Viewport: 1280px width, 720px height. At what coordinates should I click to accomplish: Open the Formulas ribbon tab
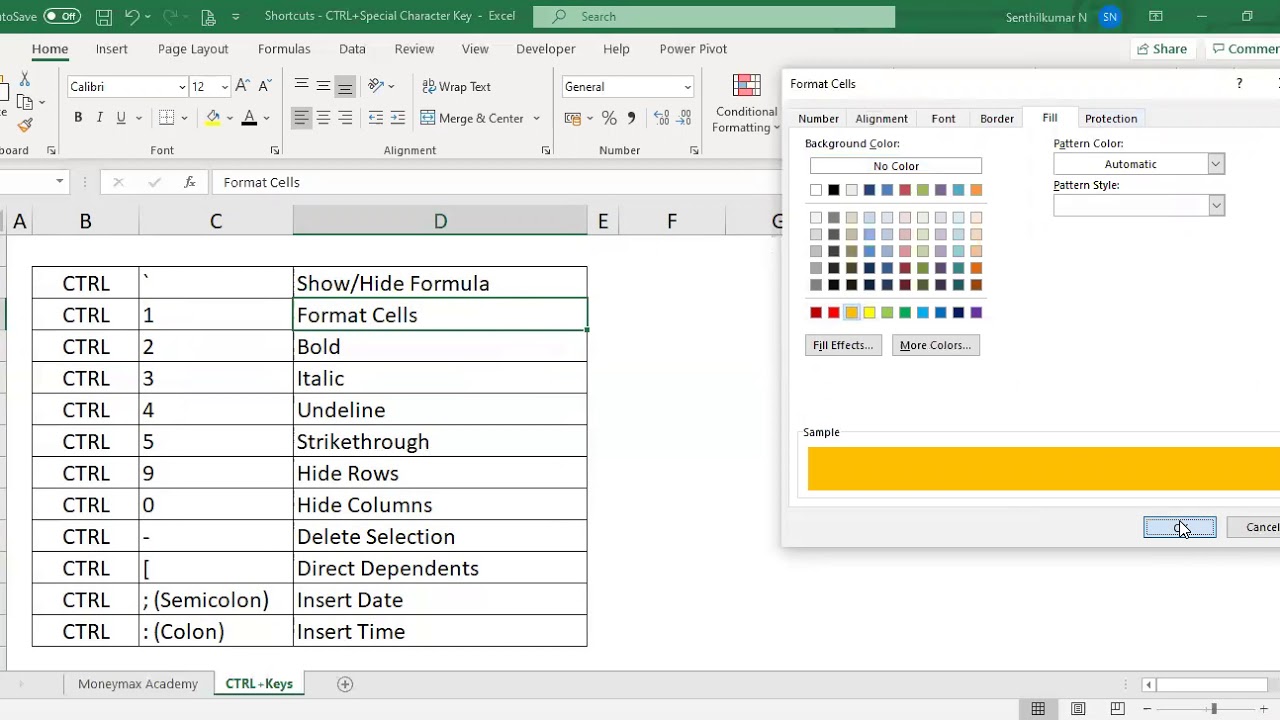click(284, 49)
